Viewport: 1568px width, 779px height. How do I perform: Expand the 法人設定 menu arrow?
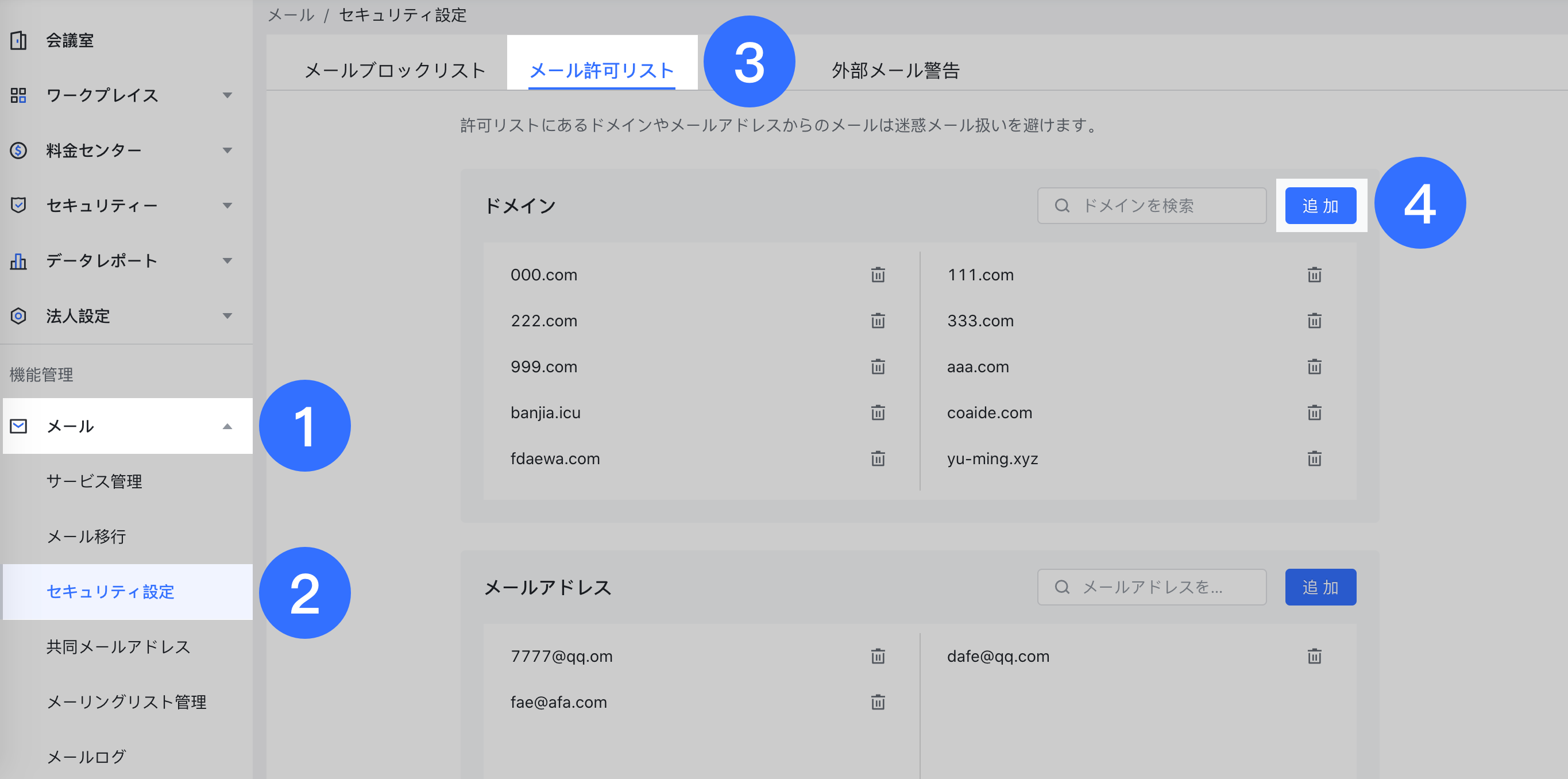tap(227, 316)
